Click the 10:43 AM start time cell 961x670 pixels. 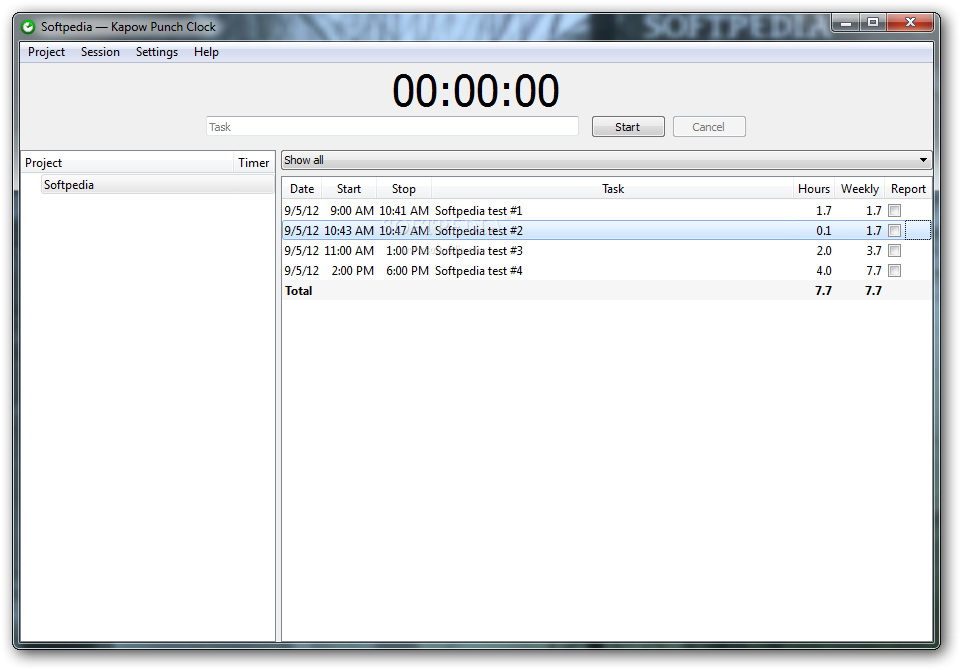(x=349, y=230)
